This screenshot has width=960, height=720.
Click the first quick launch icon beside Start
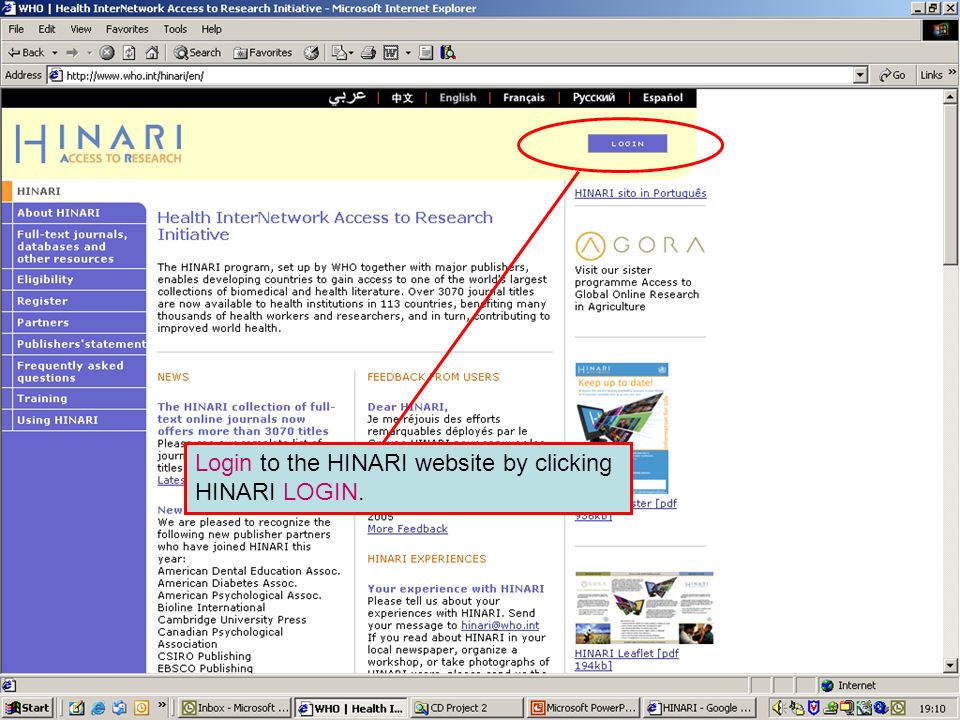coord(77,708)
